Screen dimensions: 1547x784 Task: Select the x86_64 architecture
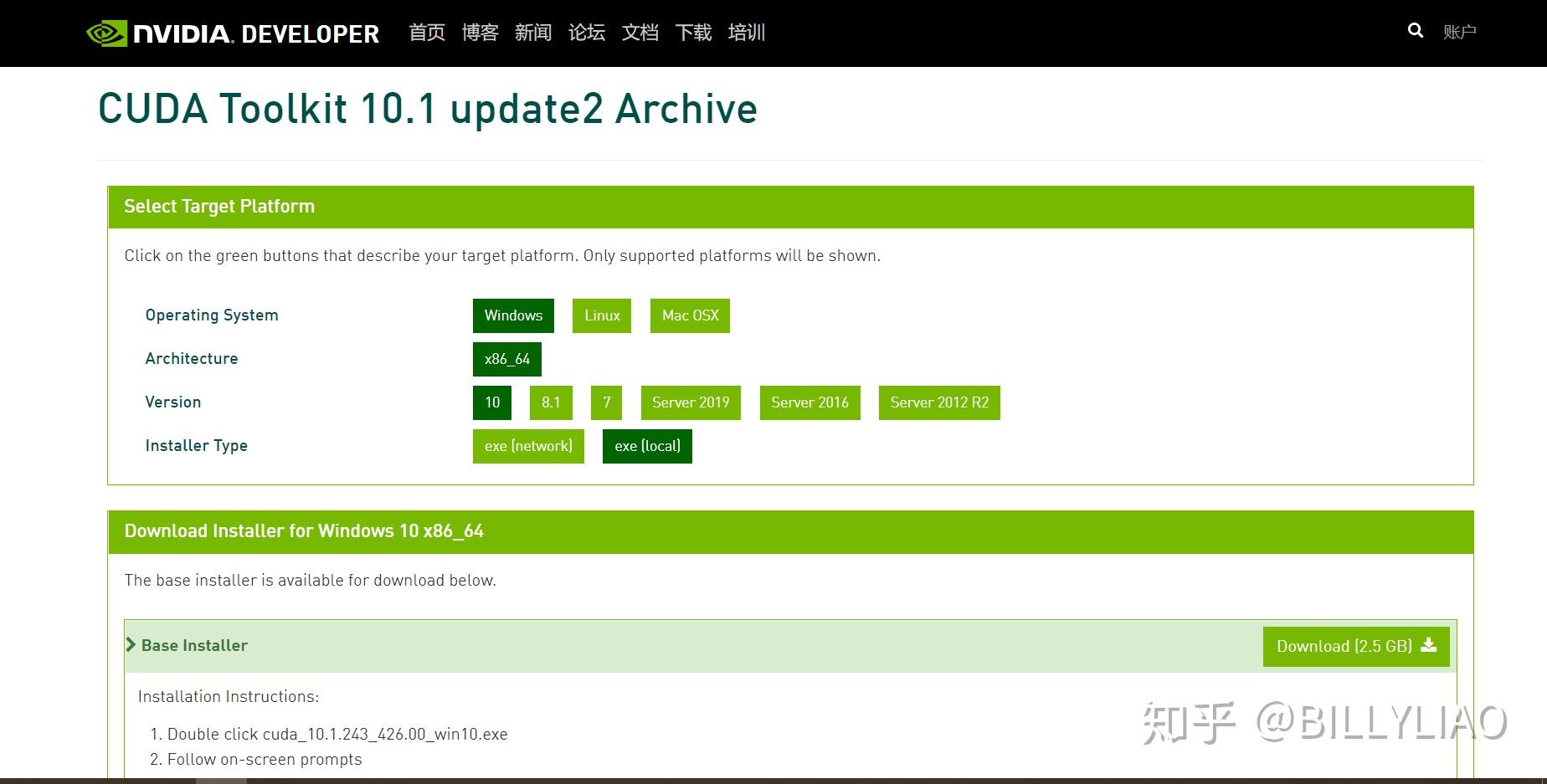tap(506, 359)
